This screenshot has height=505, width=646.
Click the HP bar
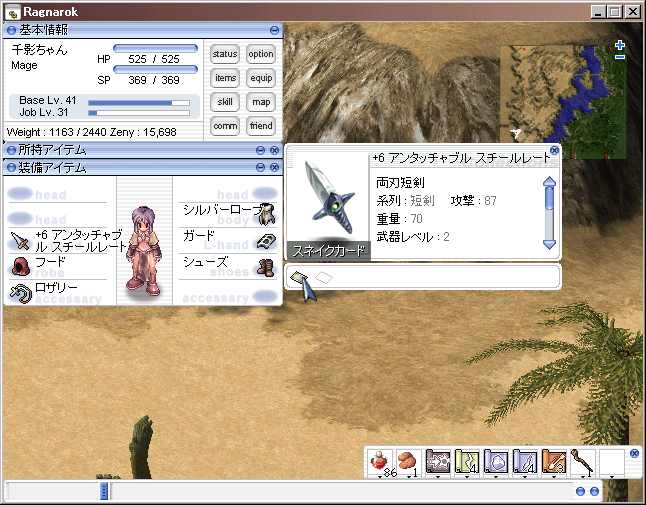coord(155,49)
